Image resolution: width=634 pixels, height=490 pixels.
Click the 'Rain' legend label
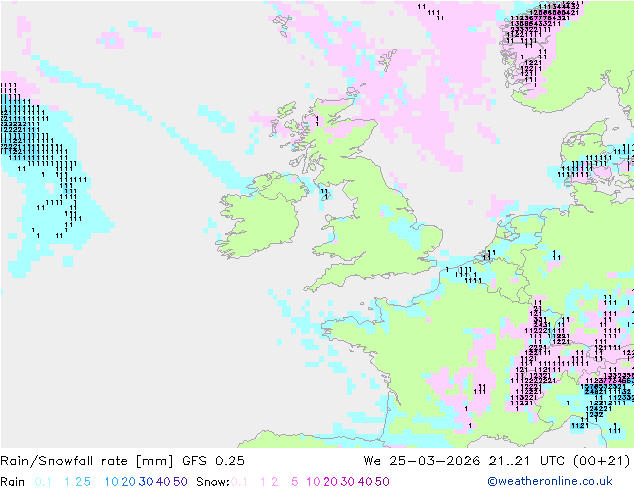point(13,482)
